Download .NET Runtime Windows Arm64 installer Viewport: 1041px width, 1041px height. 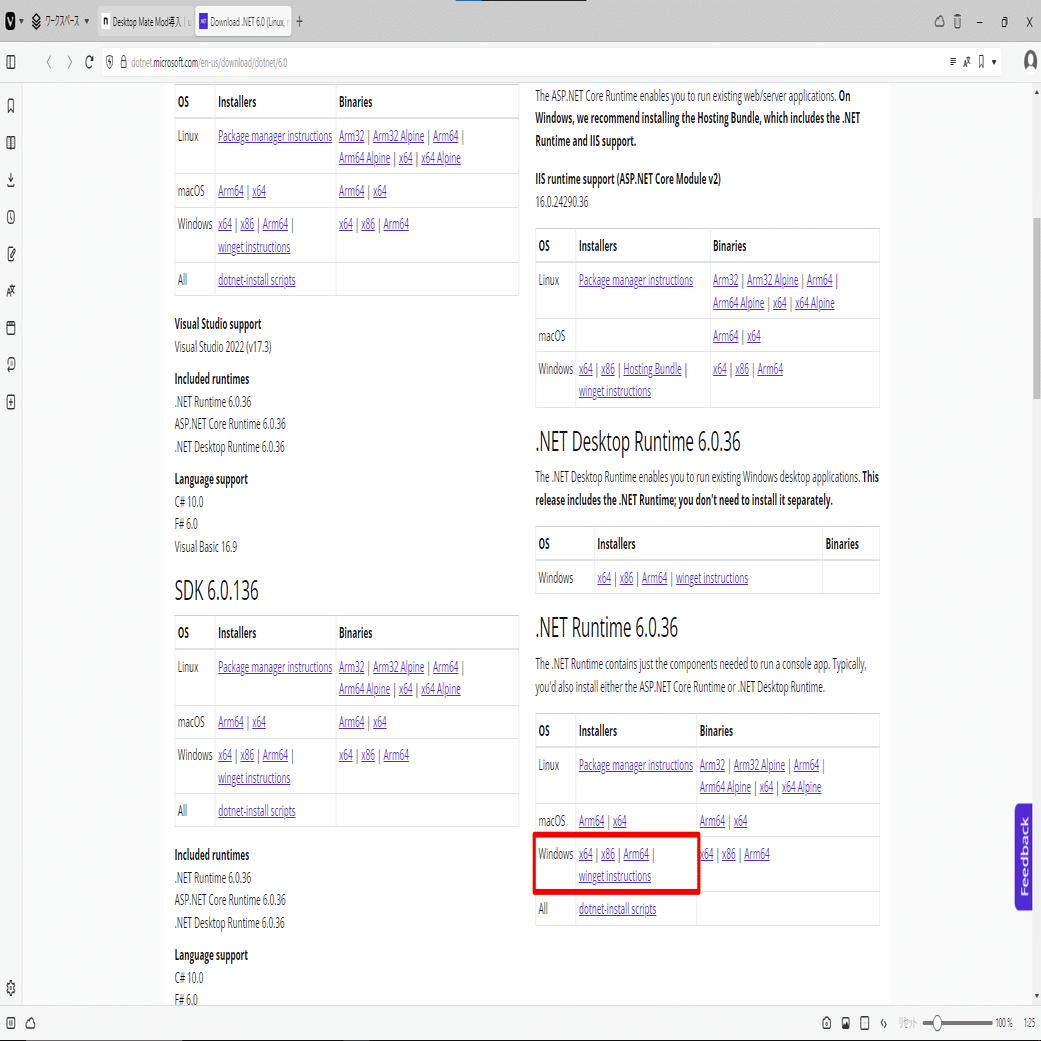click(x=636, y=854)
